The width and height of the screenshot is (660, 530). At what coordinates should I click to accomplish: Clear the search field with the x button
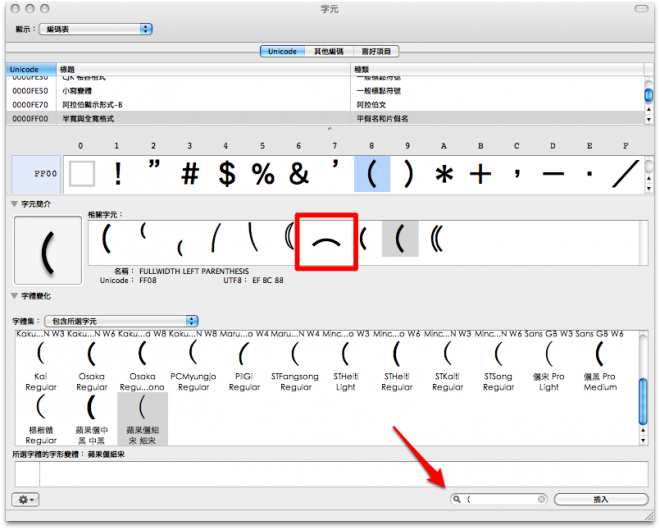542,498
